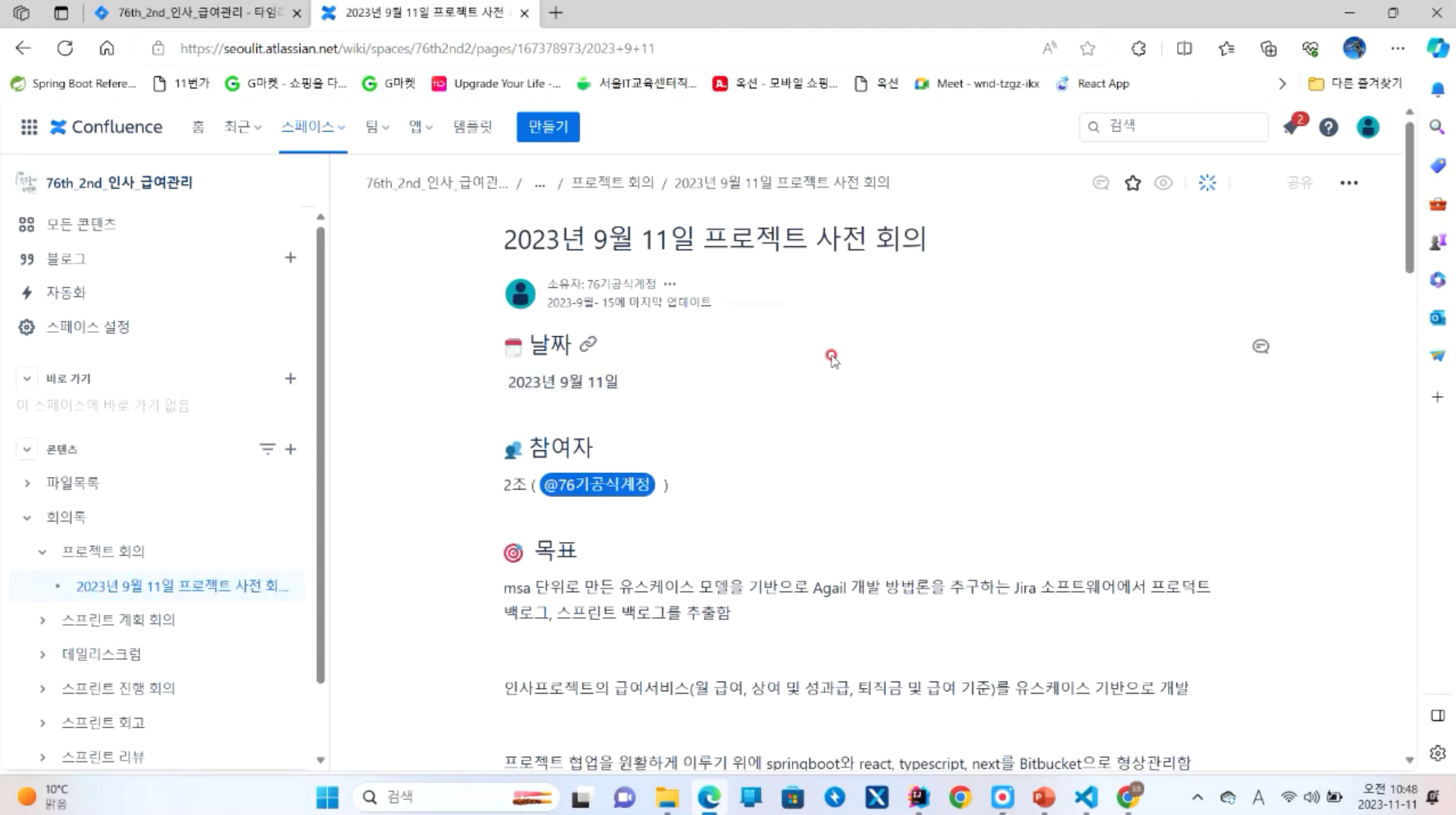
Task: Collapse the 프로젝트 회의 tree item
Action: (42, 552)
